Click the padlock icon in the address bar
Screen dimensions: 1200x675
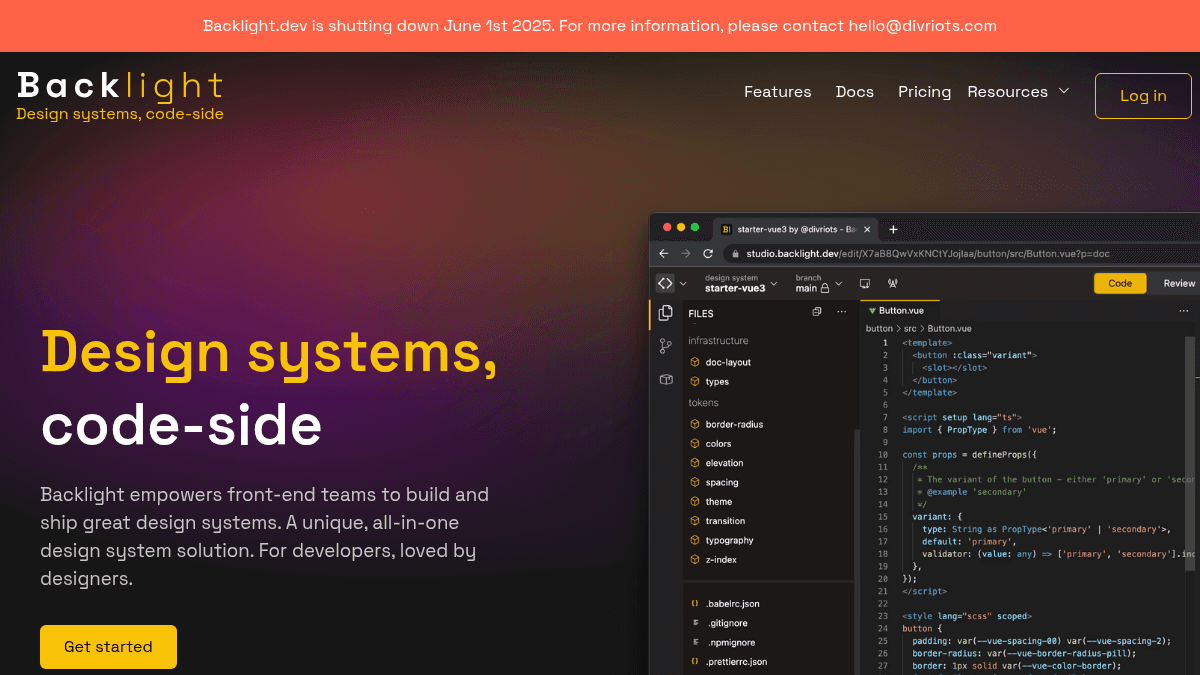735,254
